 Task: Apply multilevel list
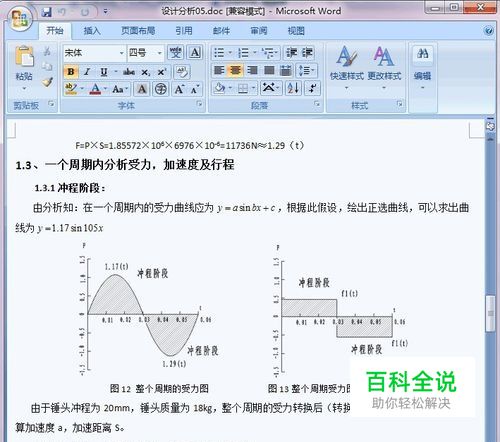point(269,53)
